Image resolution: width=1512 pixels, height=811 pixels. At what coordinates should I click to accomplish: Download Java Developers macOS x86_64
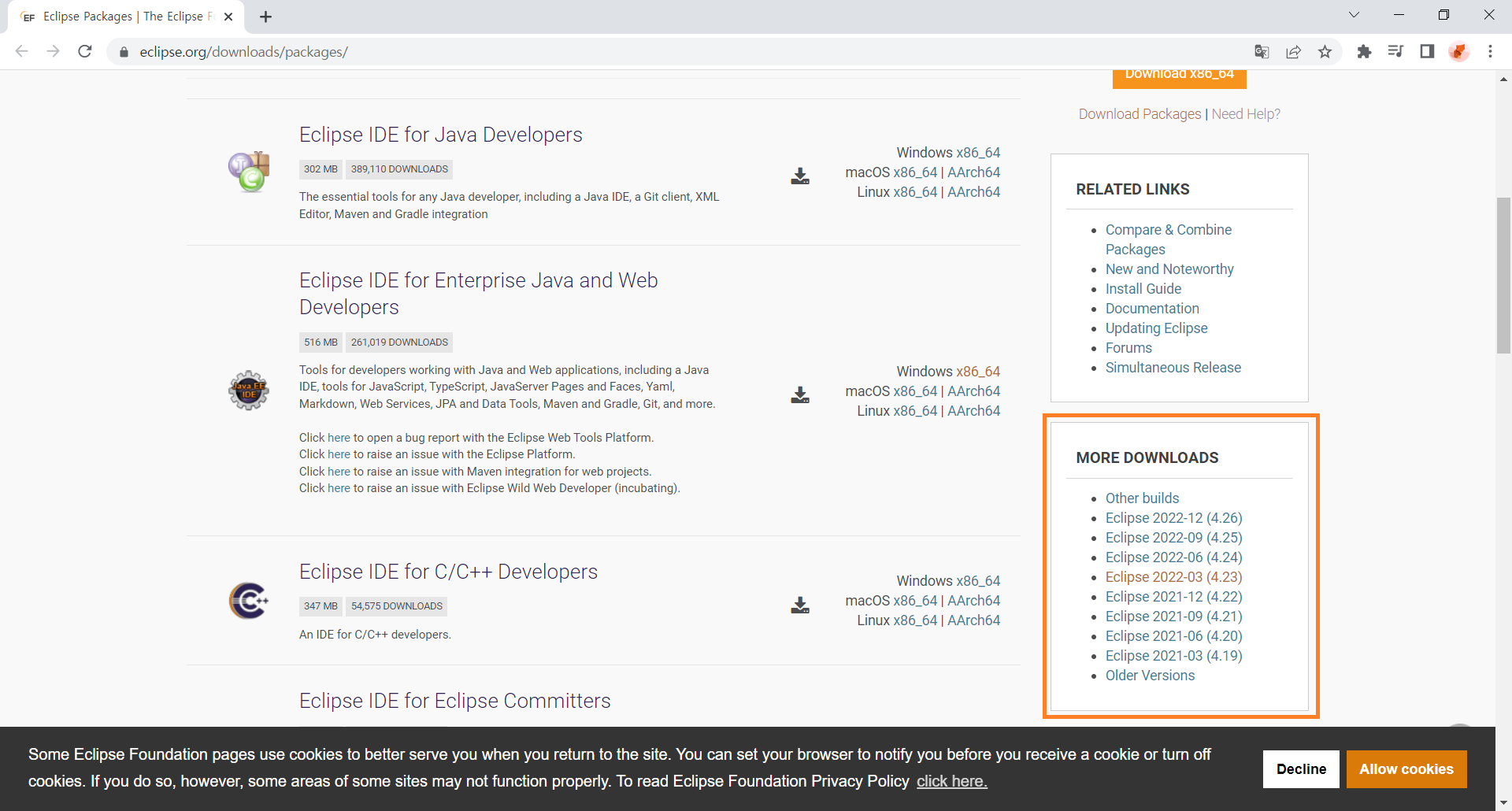pyautogui.click(x=915, y=172)
